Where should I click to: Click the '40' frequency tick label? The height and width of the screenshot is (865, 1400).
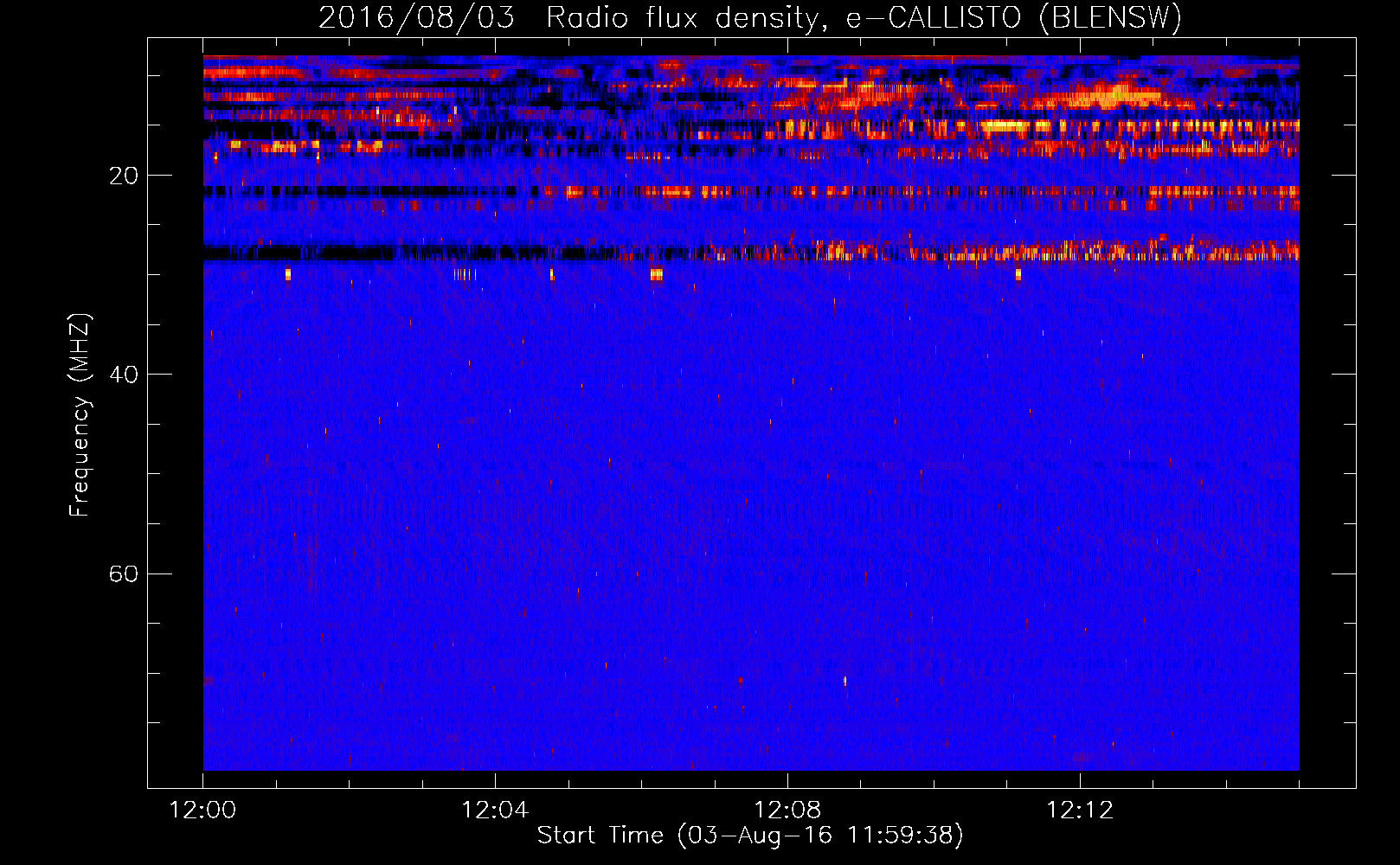point(123,375)
